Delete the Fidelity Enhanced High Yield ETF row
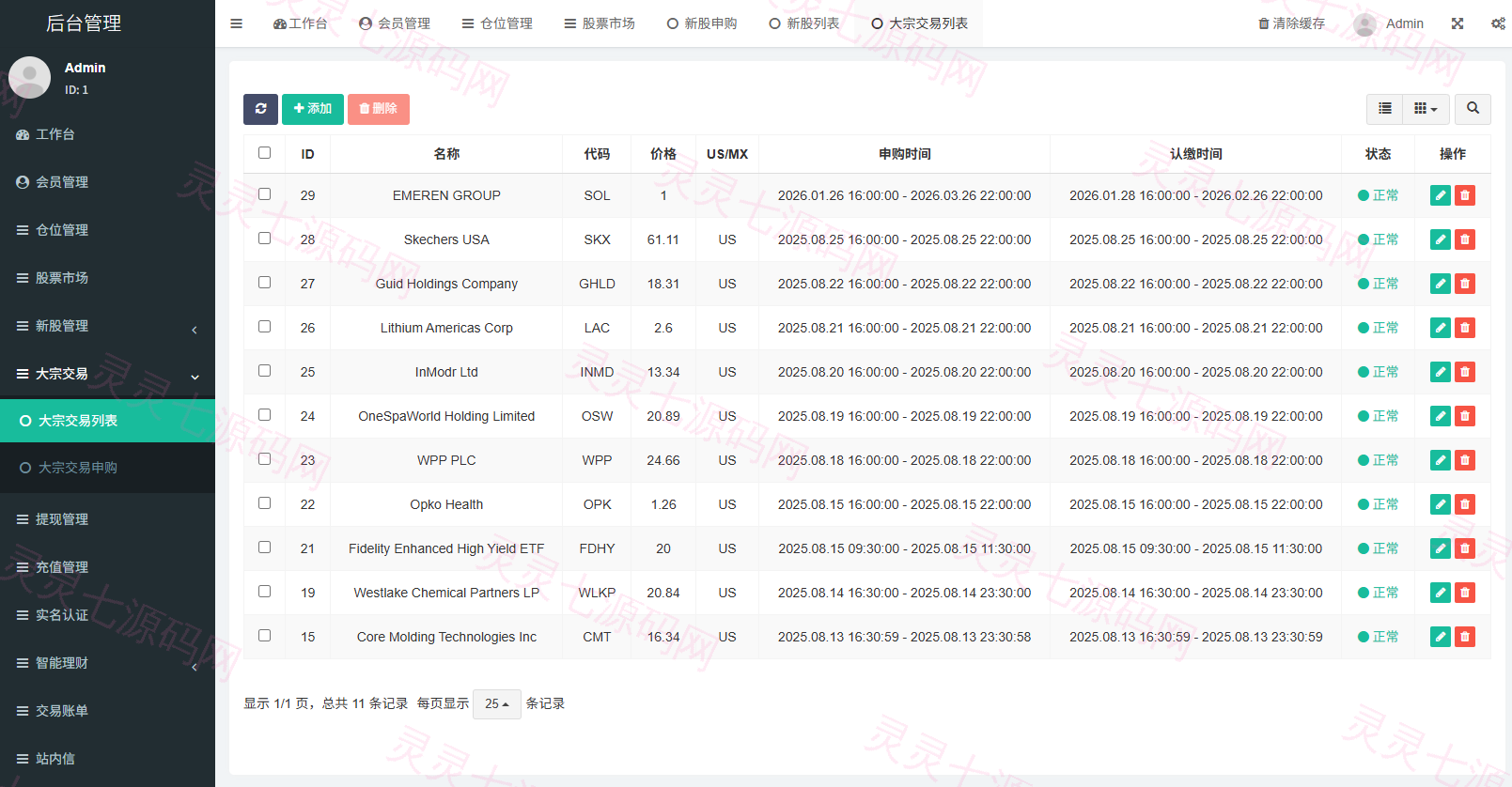The height and width of the screenshot is (787, 1512). 1464,548
